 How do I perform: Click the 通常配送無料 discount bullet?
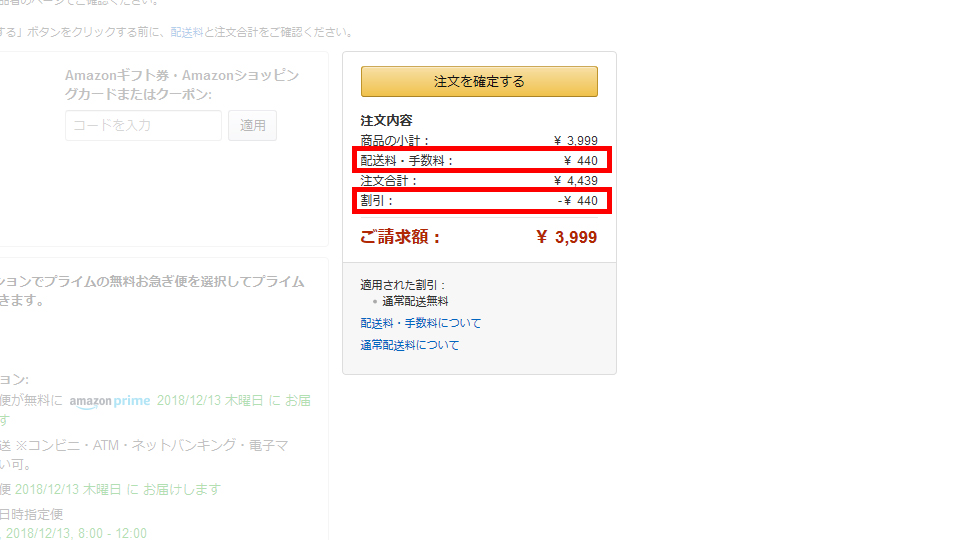tap(415, 301)
